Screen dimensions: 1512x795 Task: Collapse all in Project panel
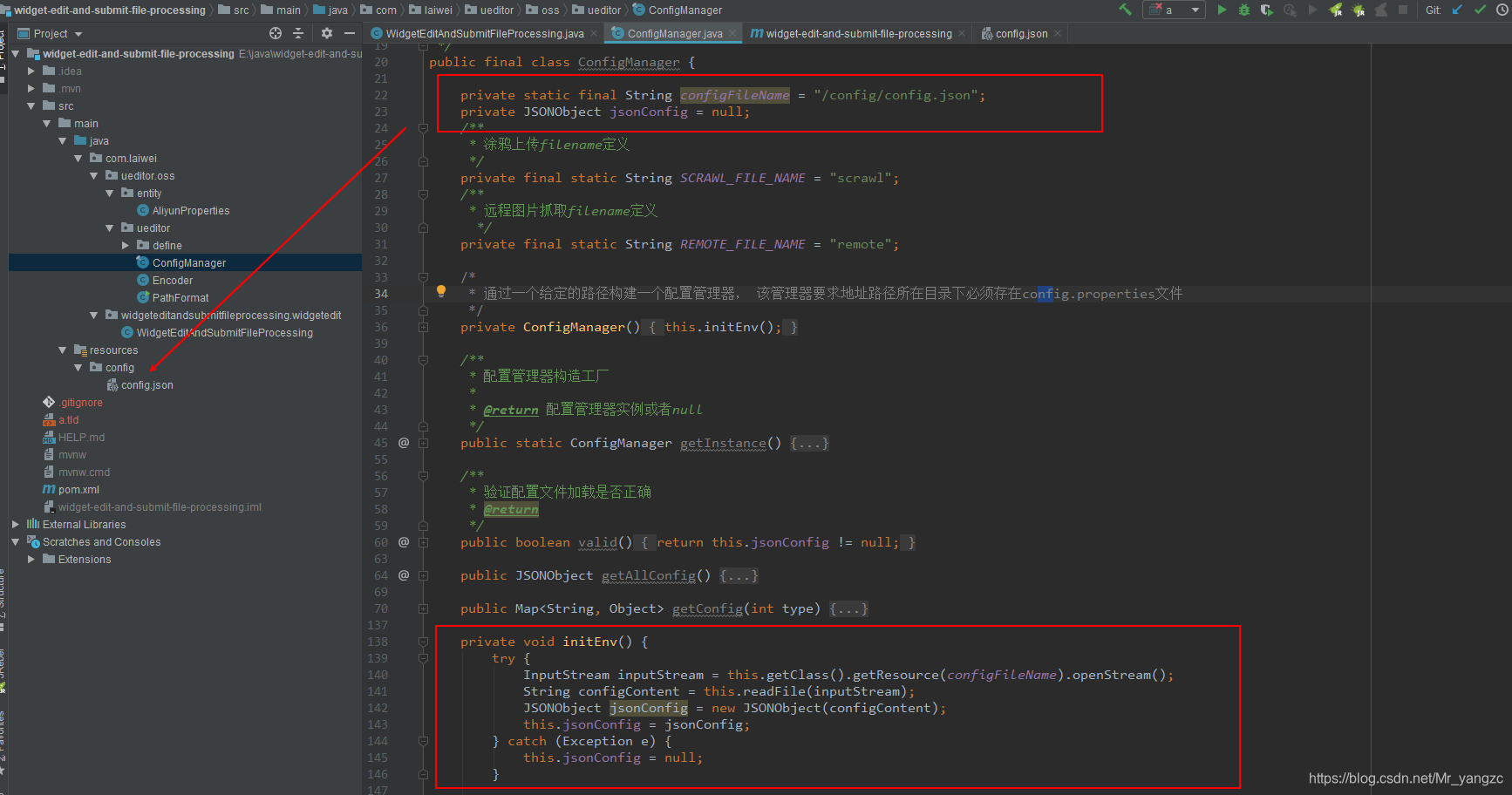point(298,33)
